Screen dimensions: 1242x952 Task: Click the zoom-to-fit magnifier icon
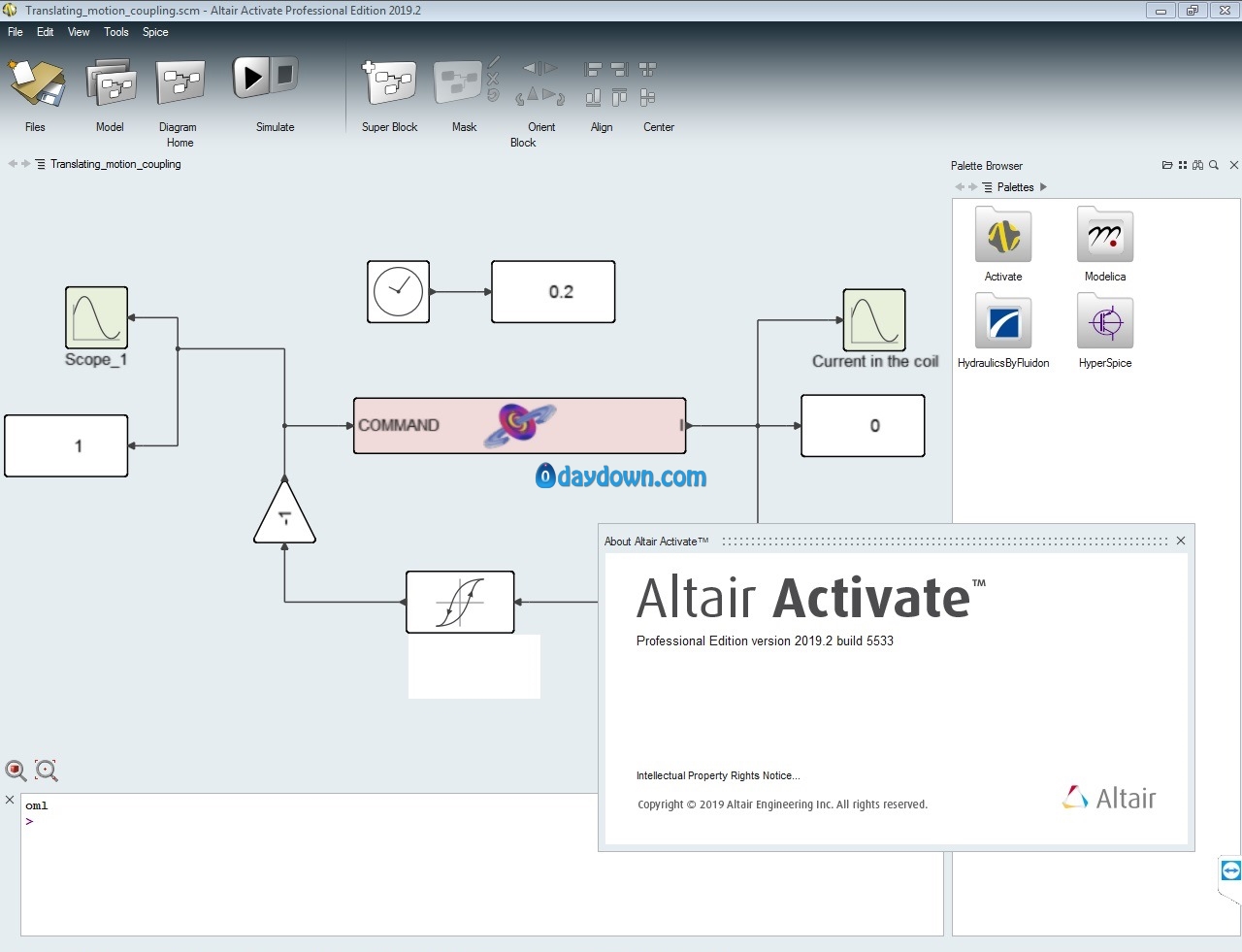coord(47,771)
